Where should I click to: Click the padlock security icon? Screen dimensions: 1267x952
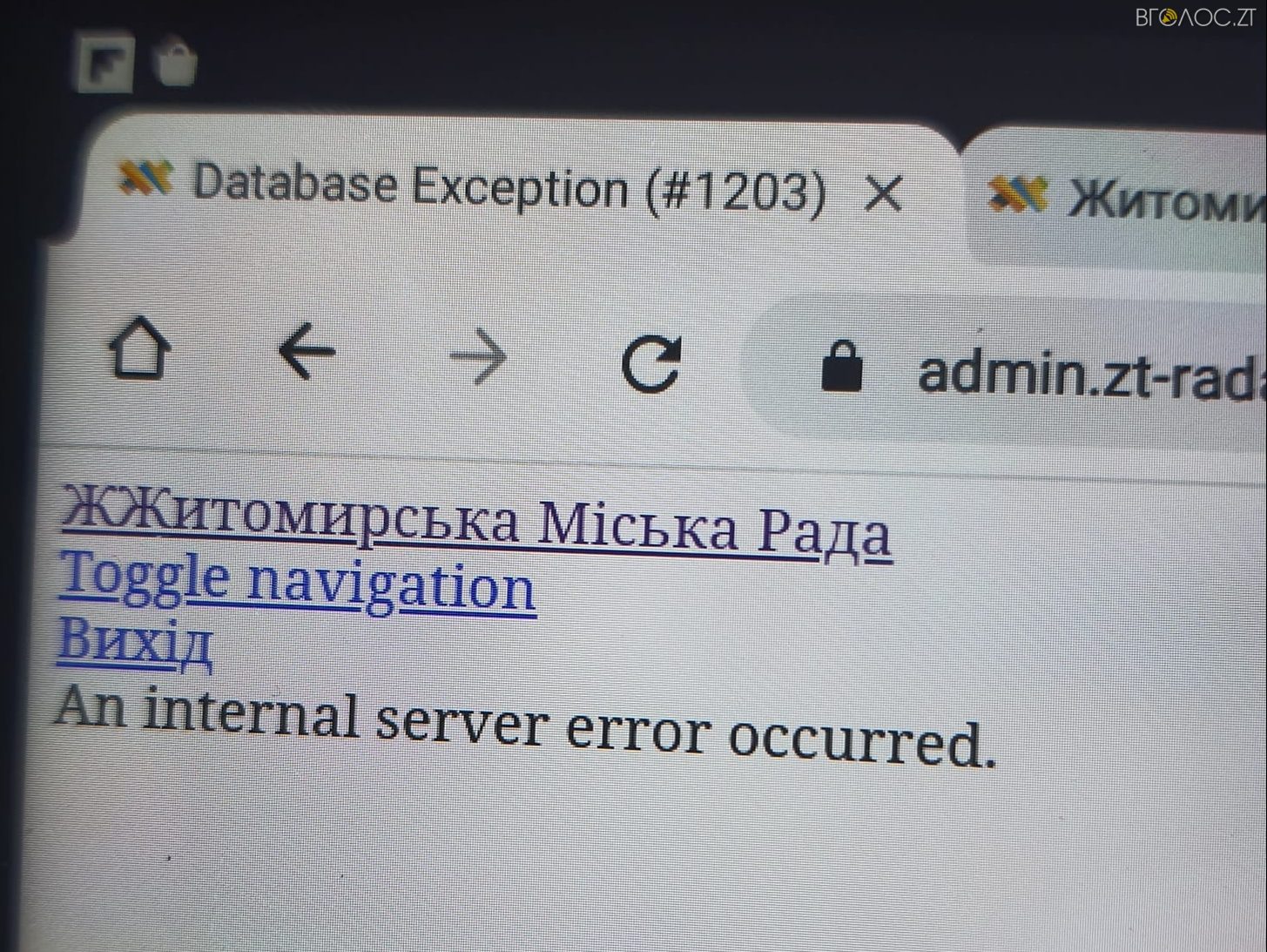842,366
